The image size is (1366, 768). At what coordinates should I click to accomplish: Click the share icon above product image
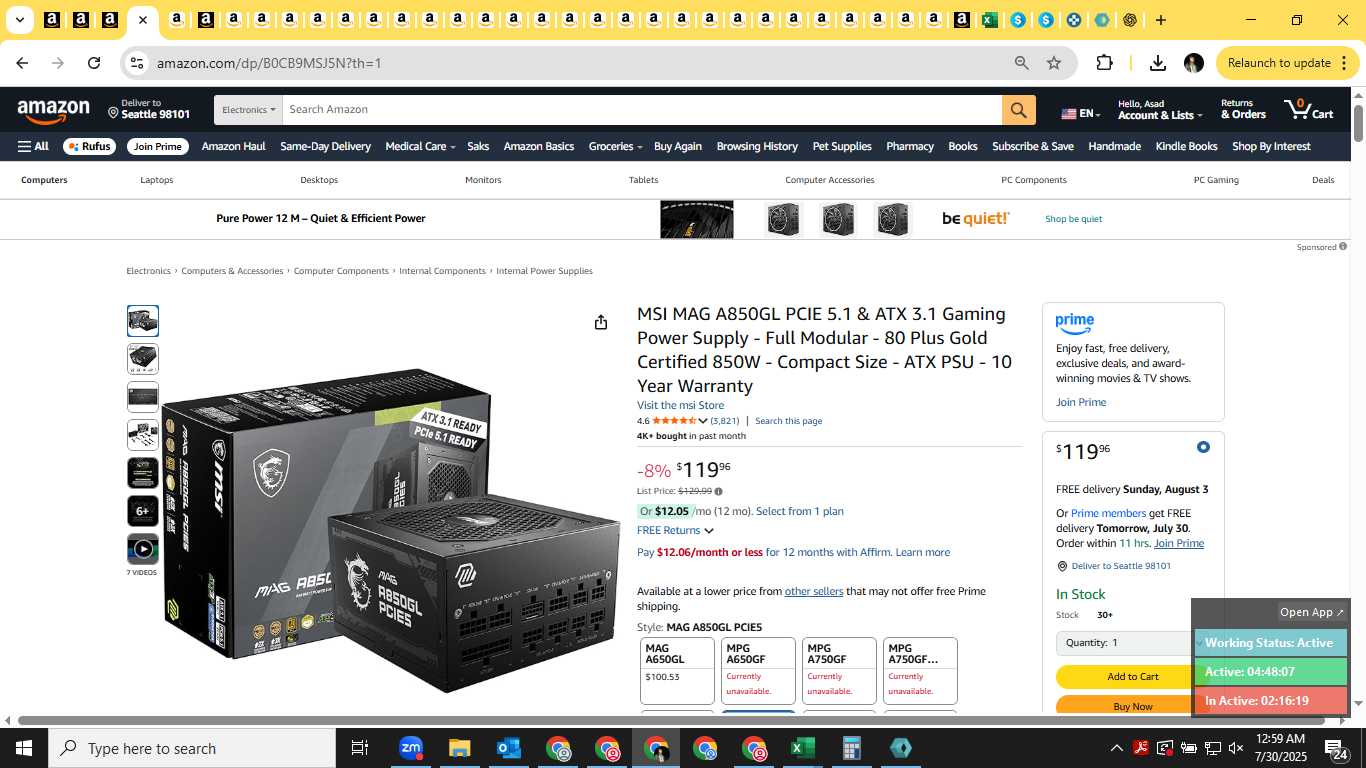[601, 322]
